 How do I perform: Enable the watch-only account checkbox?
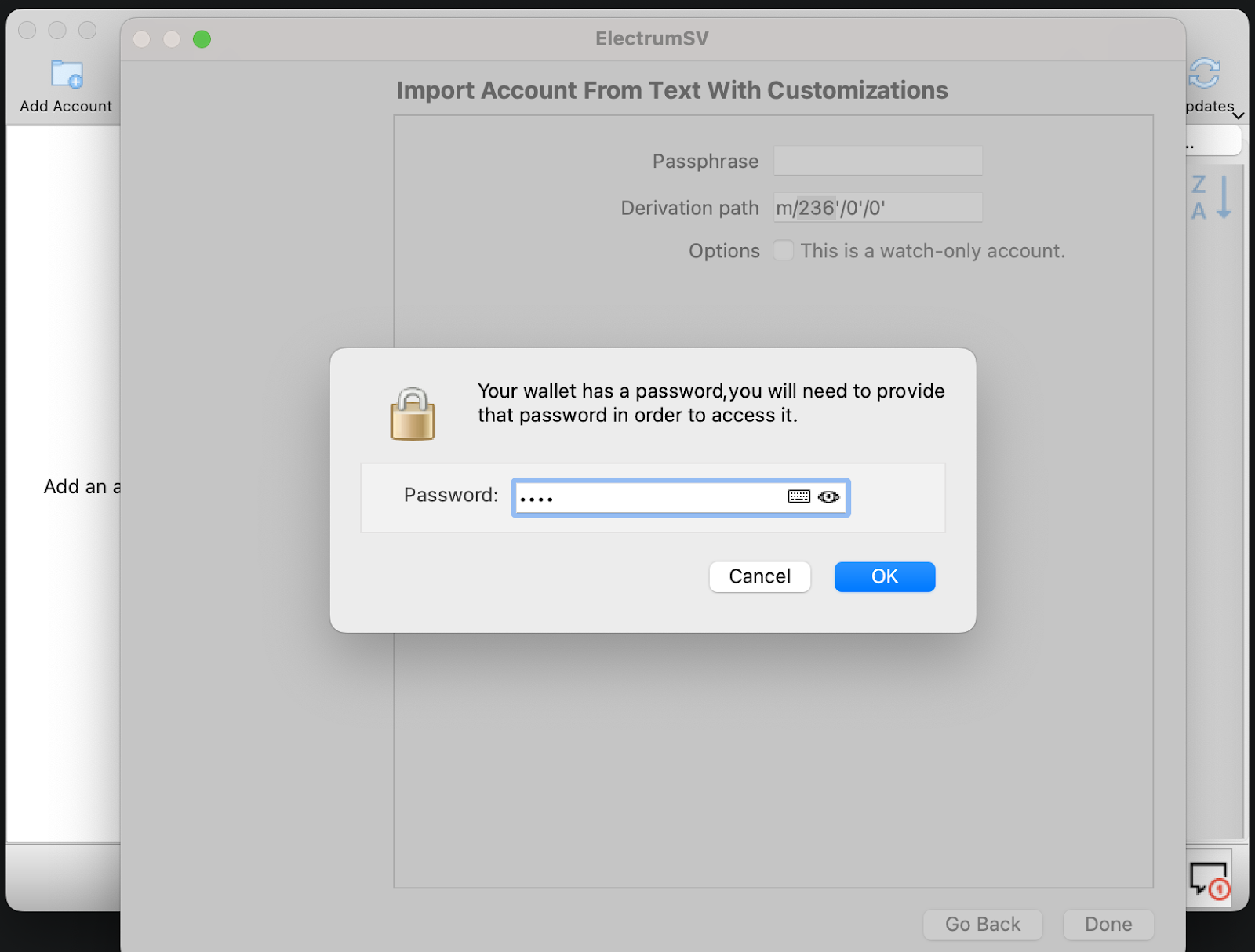(783, 250)
